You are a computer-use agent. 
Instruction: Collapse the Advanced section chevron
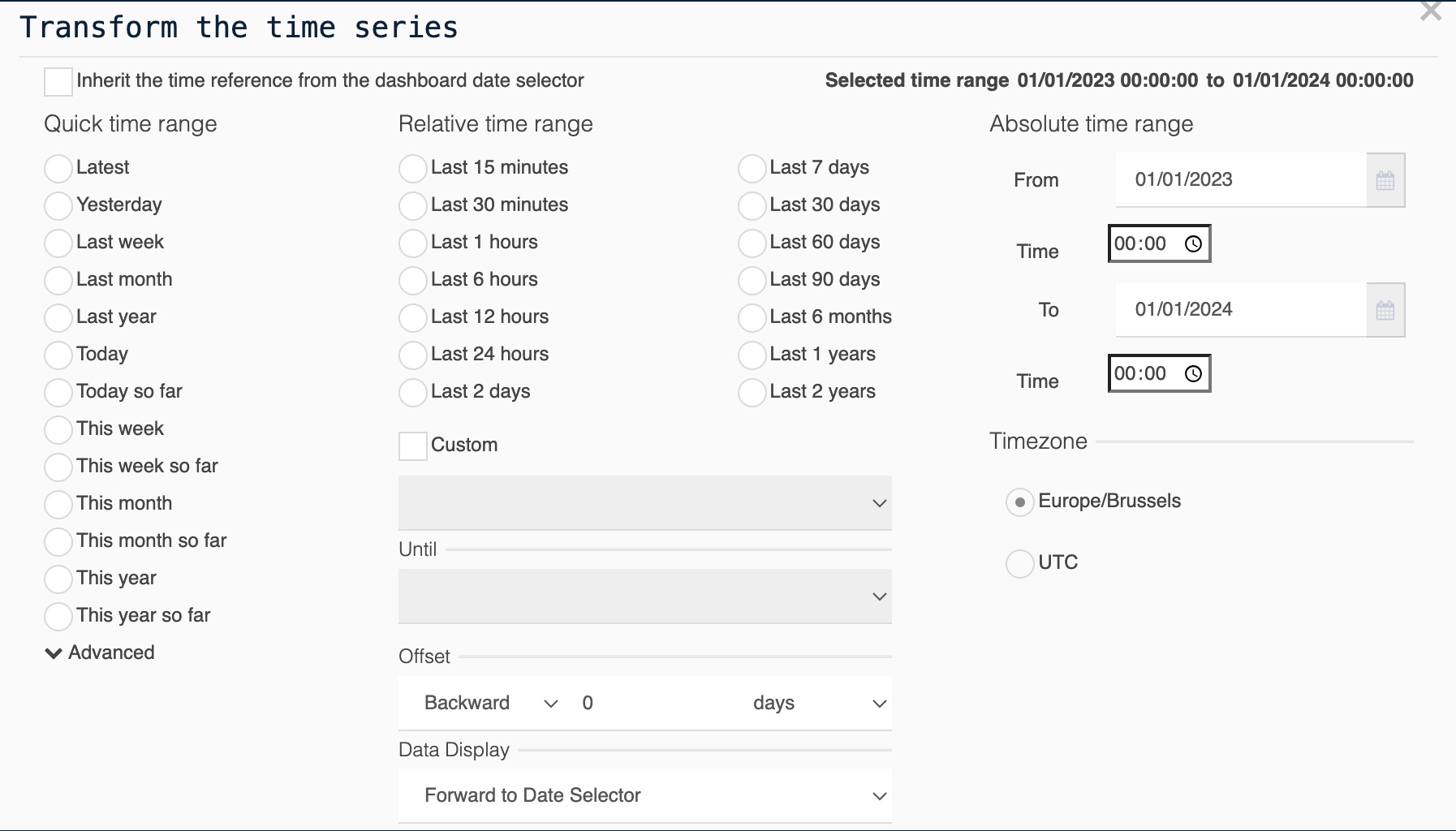coord(54,653)
